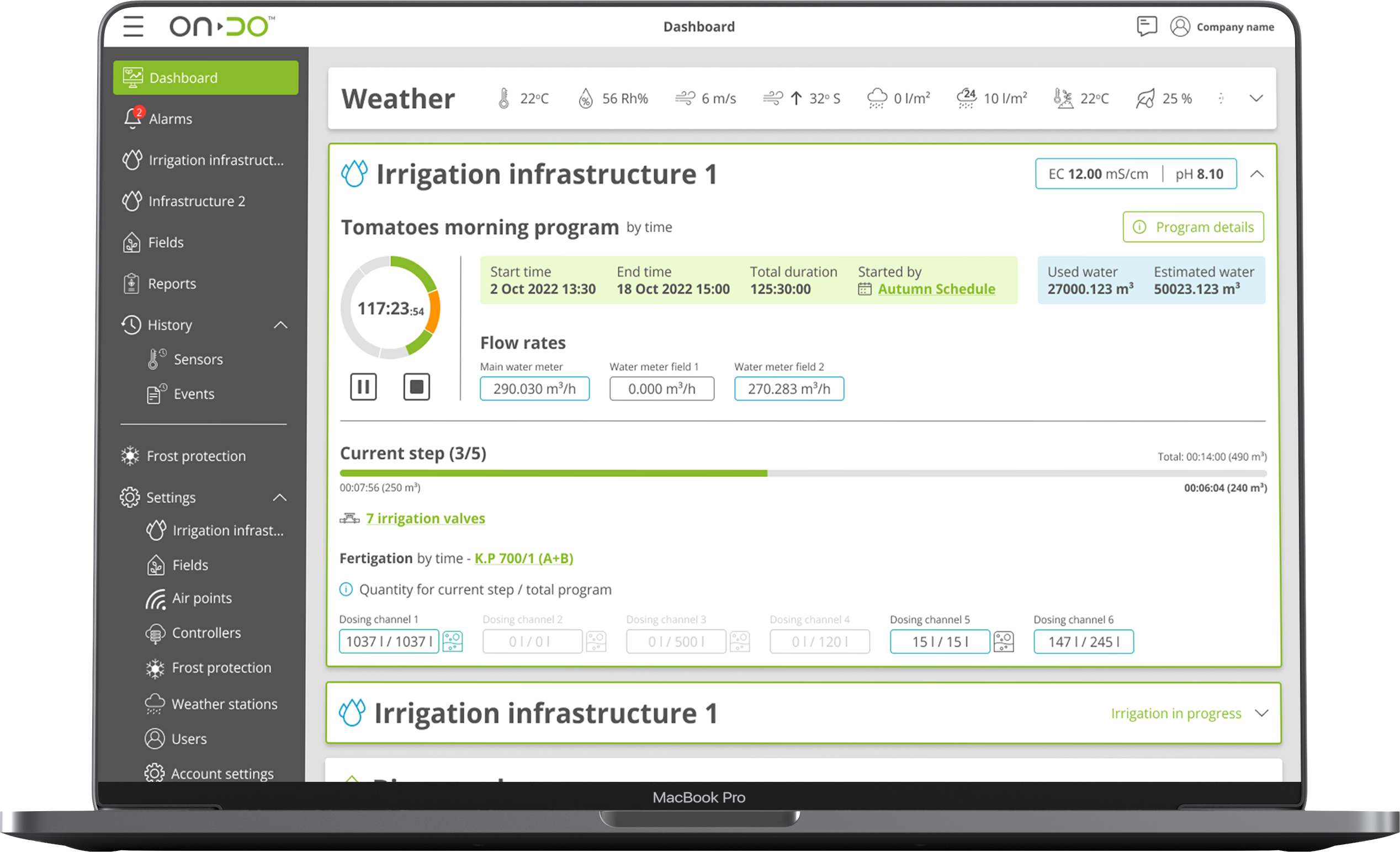Viewport: 1400px width, 852px height.
Task: Click the alarms bell icon
Action: coord(132,118)
